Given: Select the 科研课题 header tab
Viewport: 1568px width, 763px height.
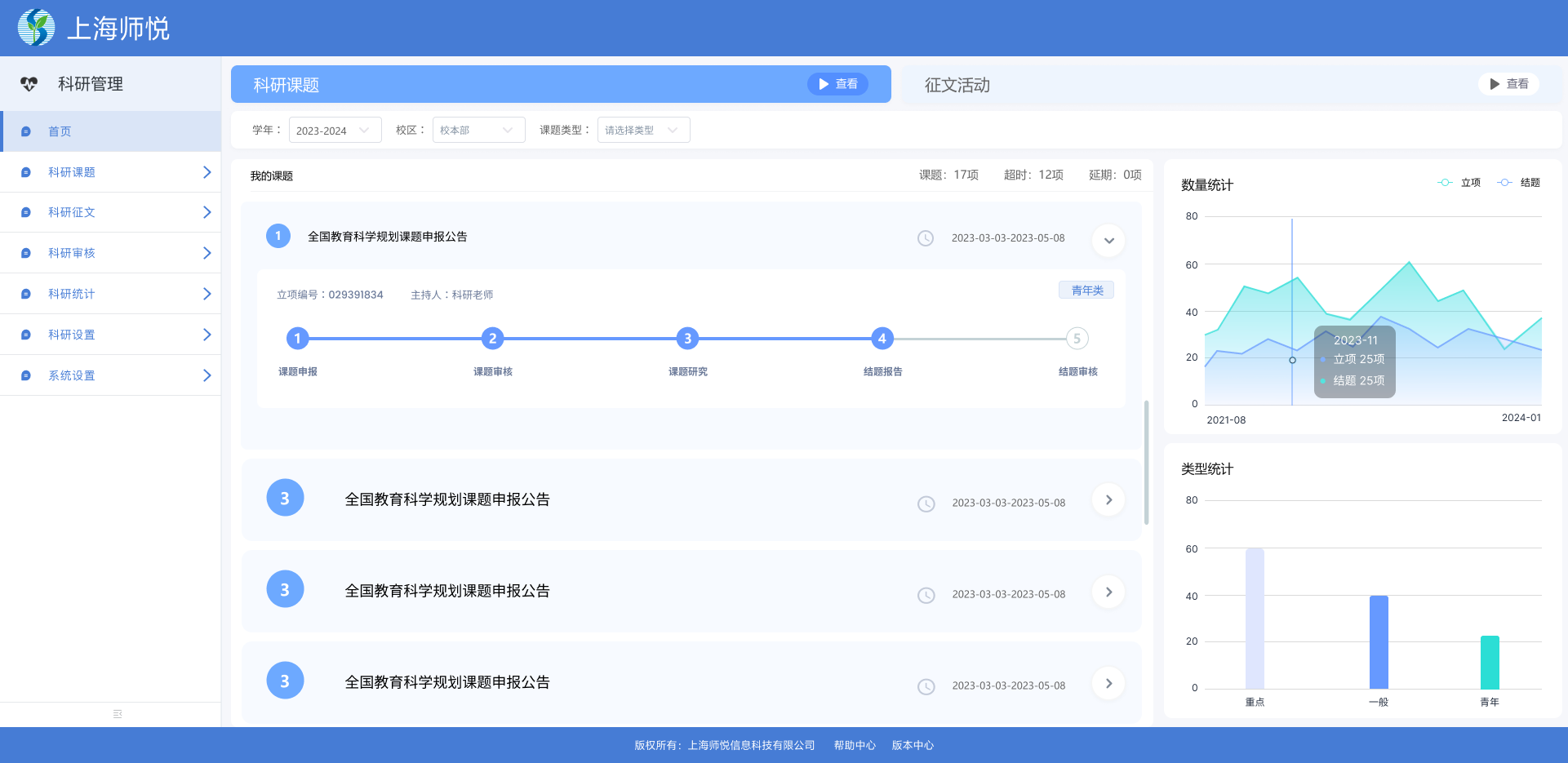Looking at the screenshot, I should (285, 84).
